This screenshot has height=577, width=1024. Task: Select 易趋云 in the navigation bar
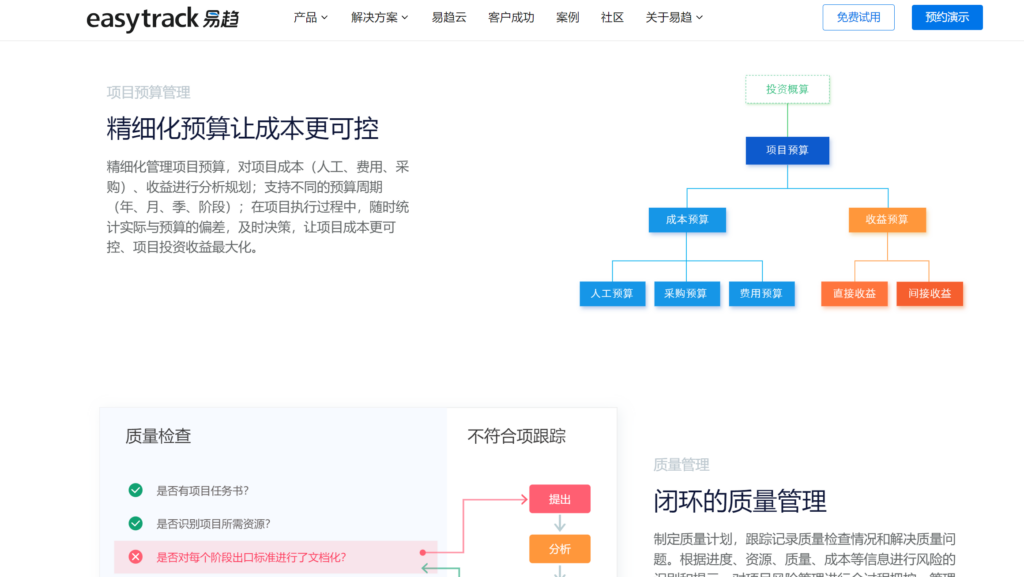click(447, 17)
